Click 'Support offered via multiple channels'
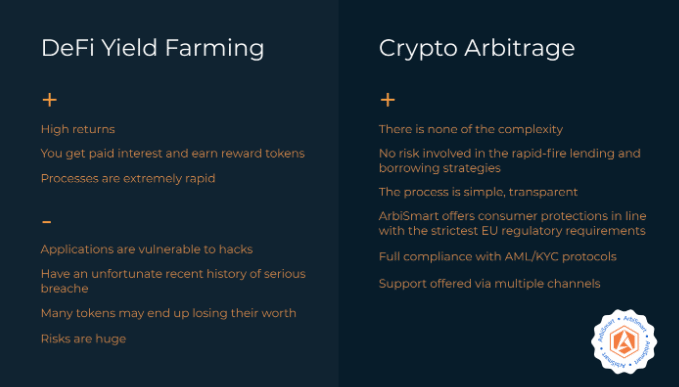 click(x=489, y=284)
